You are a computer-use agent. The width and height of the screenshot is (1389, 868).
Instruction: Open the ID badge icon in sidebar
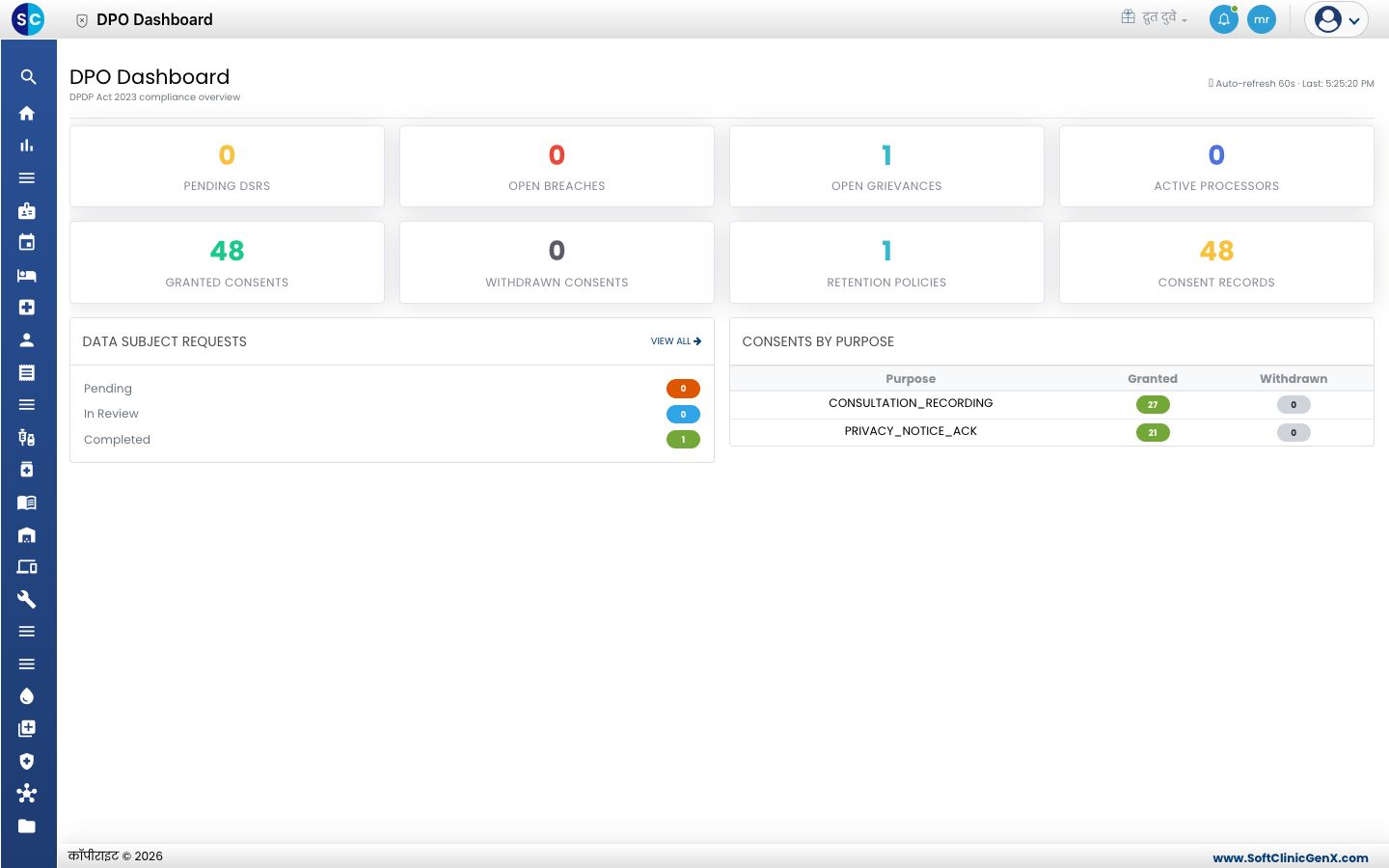coord(27,210)
